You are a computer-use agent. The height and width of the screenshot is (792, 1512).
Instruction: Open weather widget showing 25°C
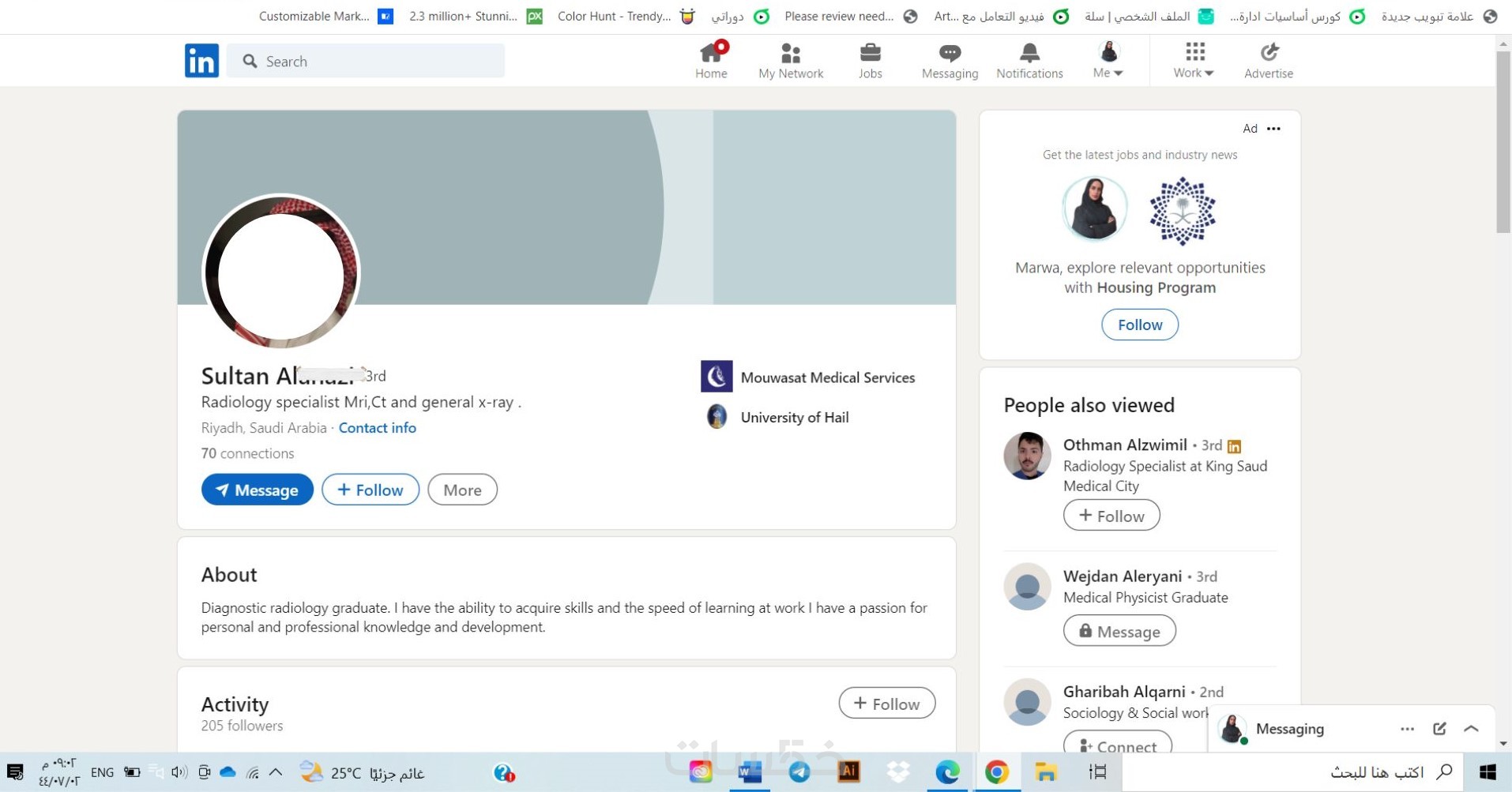tap(363, 772)
